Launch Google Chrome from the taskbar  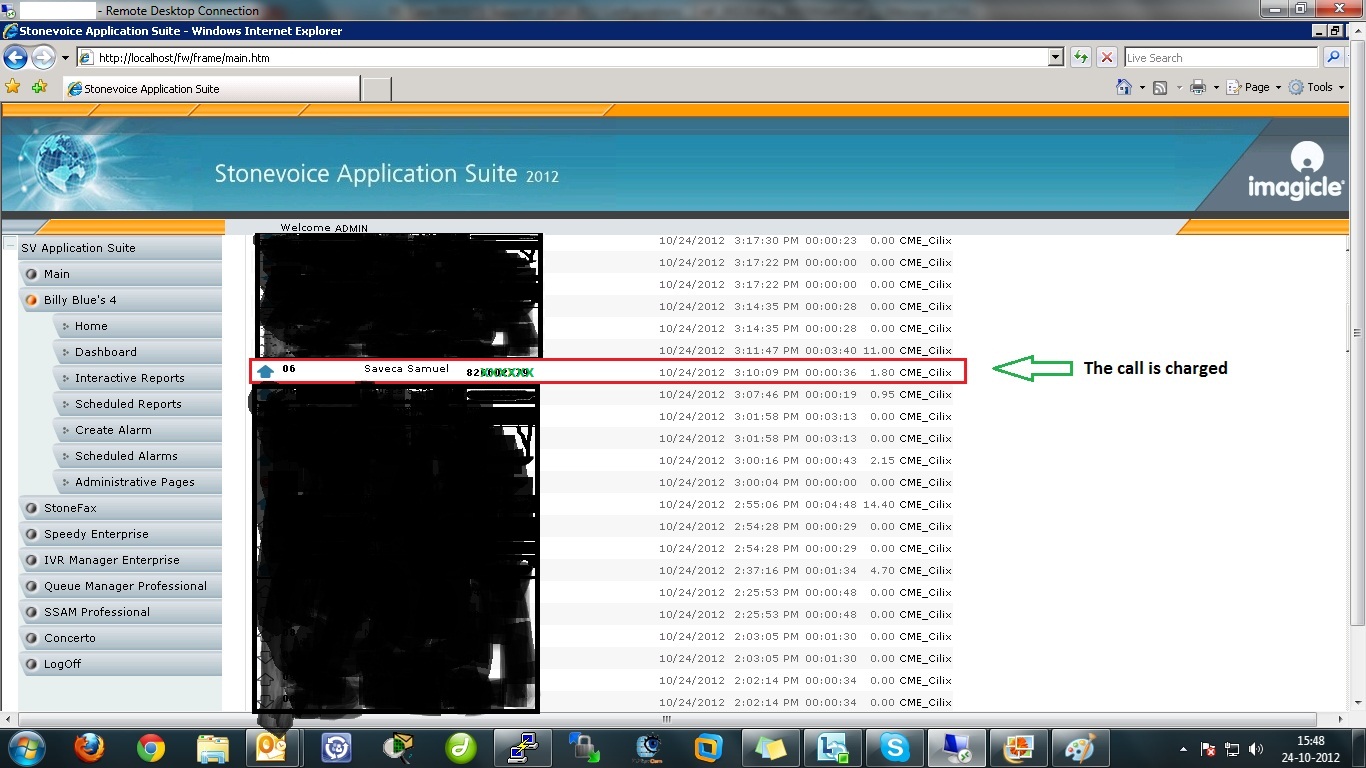(151, 748)
